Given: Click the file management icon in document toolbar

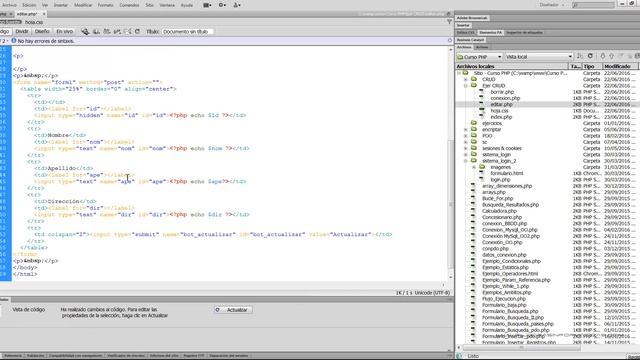Looking at the screenshot, I should pos(107,31).
